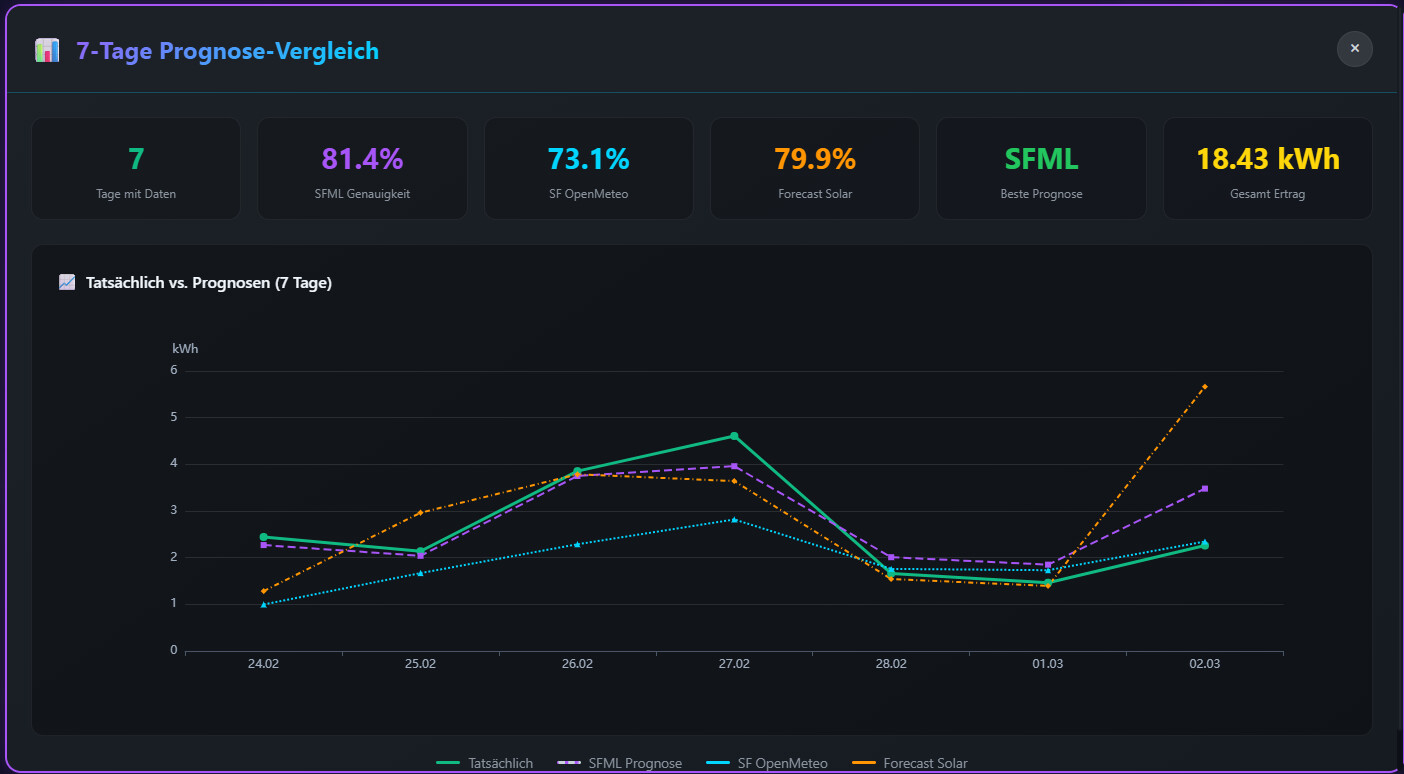Click the 26.02 date label on x-axis
Screen dimensions: 1404x774
click(577, 664)
